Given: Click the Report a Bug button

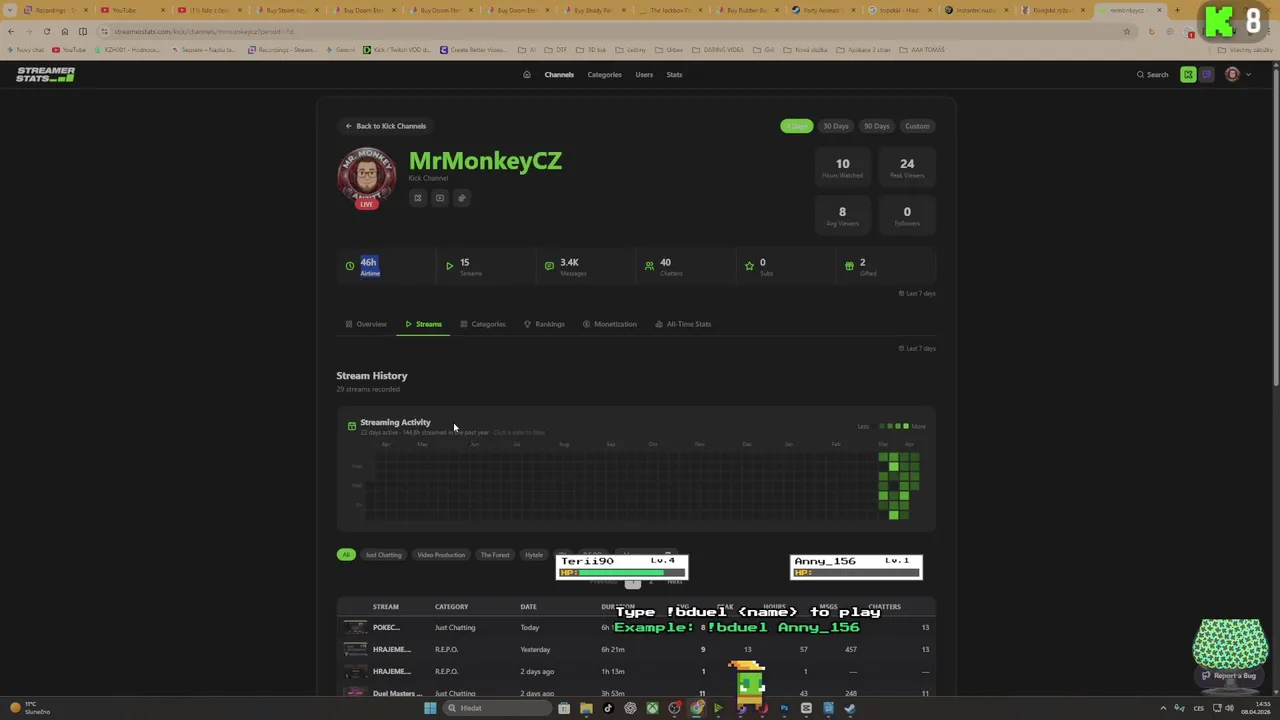Looking at the screenshot, I should pos(1229,676).
